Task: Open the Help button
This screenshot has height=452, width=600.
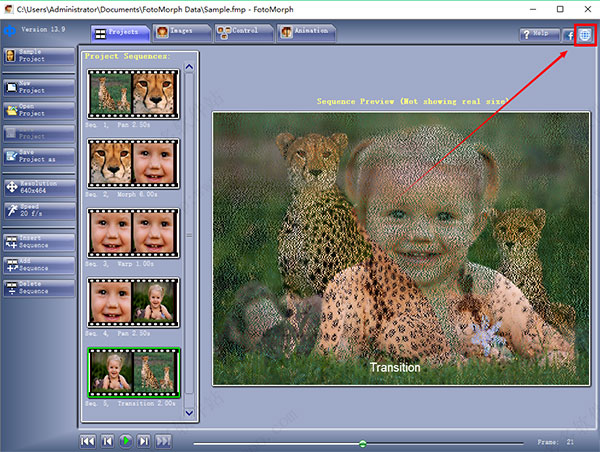Action: pos(540,34)
